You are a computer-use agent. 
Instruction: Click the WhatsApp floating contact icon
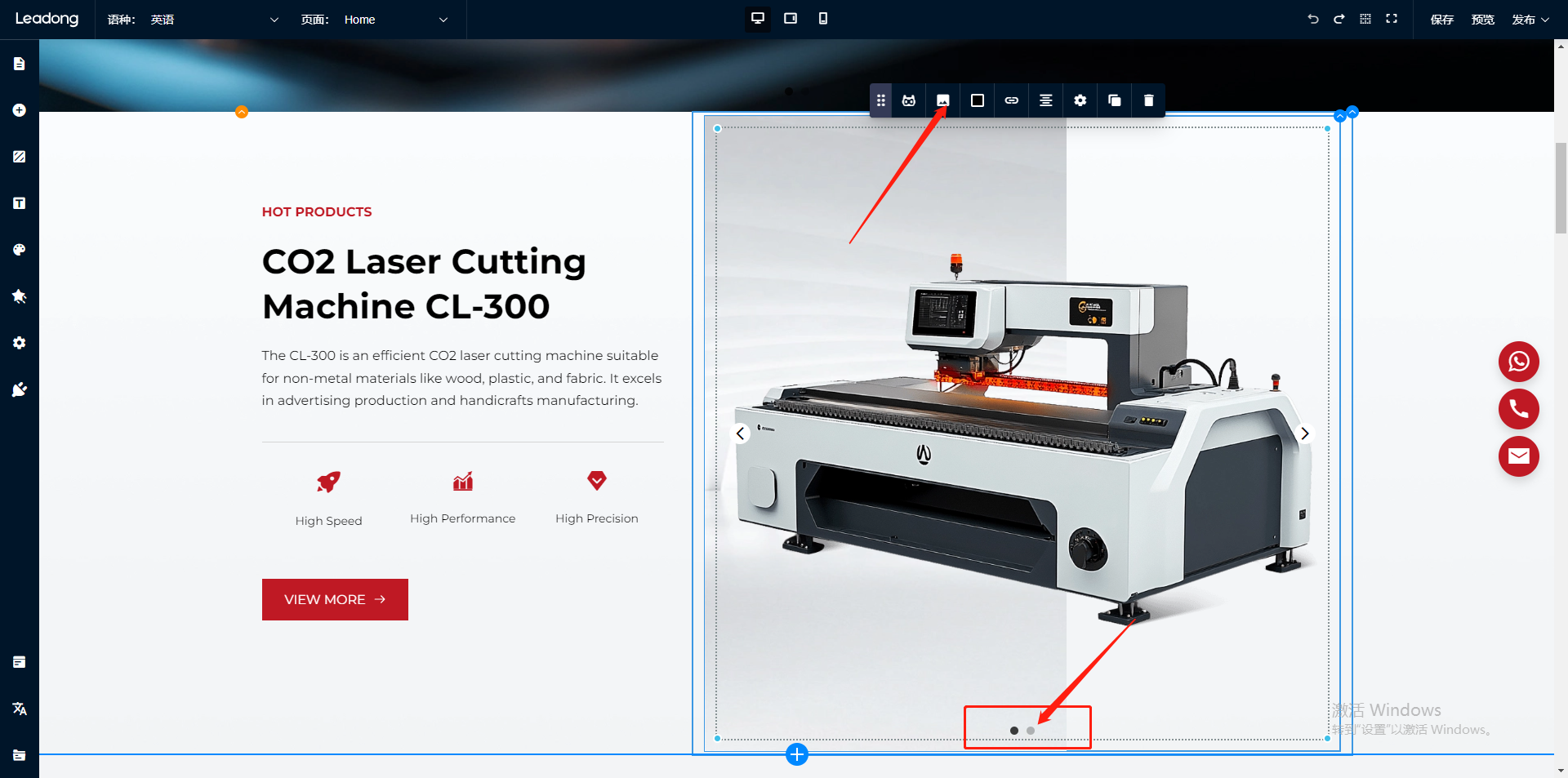click(x=1518, y=362)
